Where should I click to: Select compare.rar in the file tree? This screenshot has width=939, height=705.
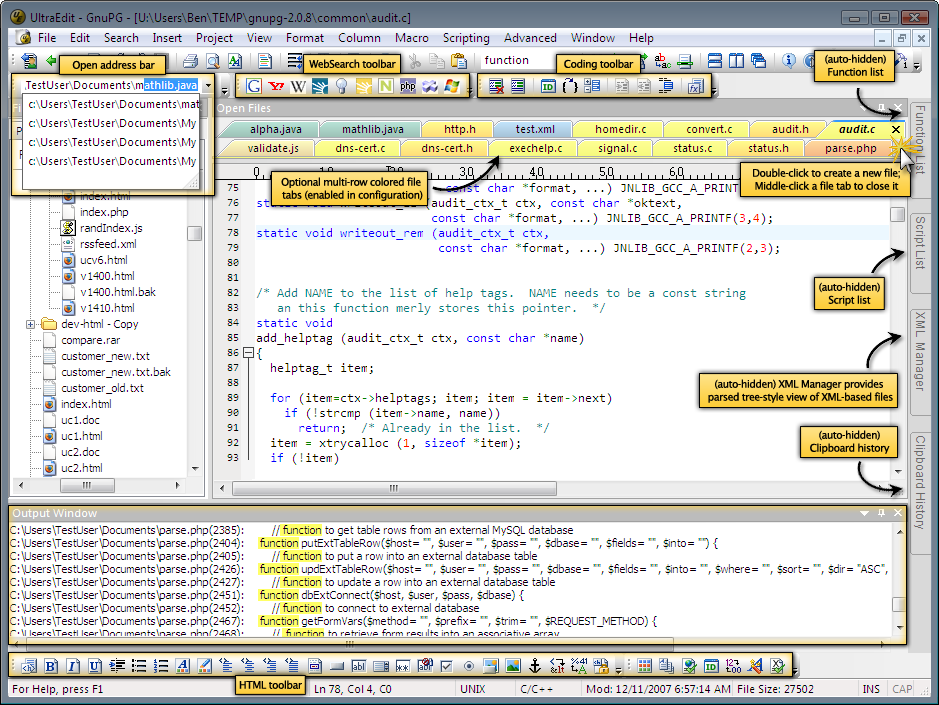click(x=90, y=340)
